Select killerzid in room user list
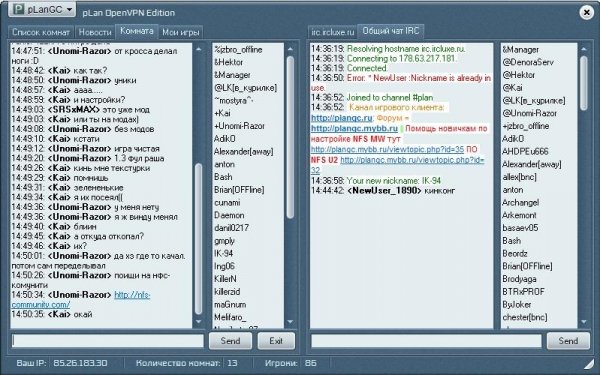Image resolution: width=600 pixels, height=375 pixels. [x=227, y=292]
